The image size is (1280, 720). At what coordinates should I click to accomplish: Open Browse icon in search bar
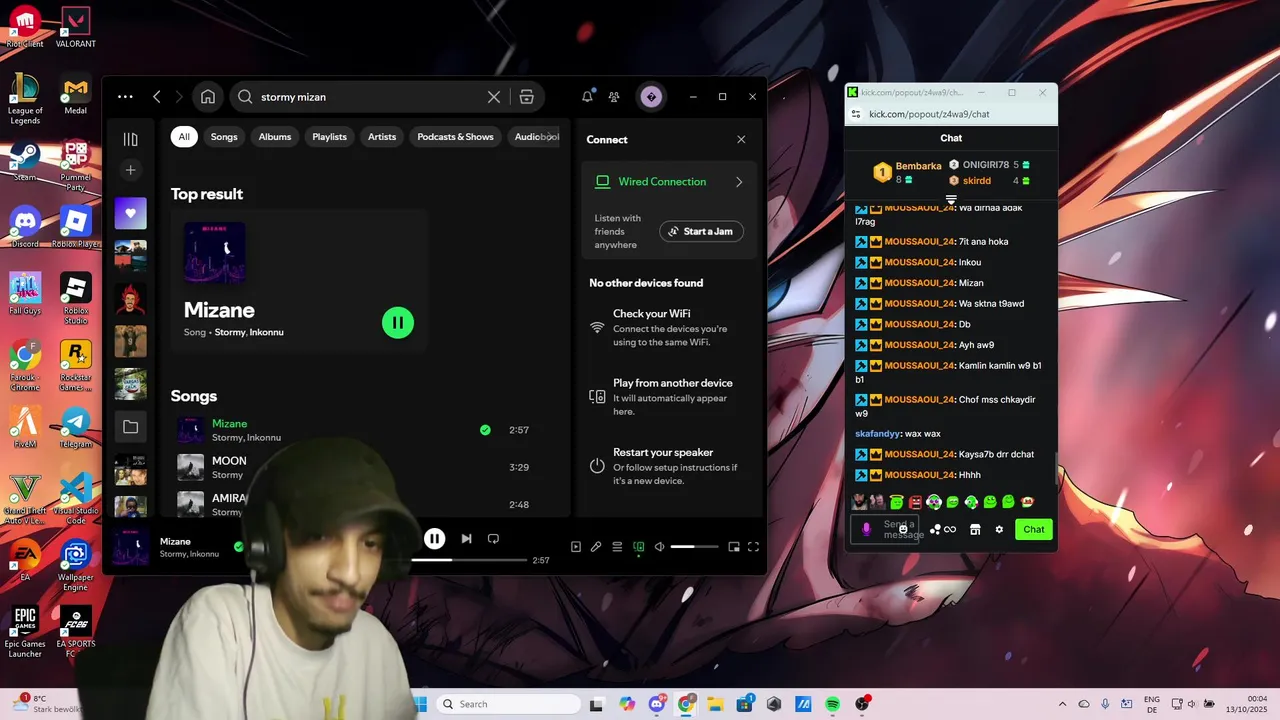(527, 97)
